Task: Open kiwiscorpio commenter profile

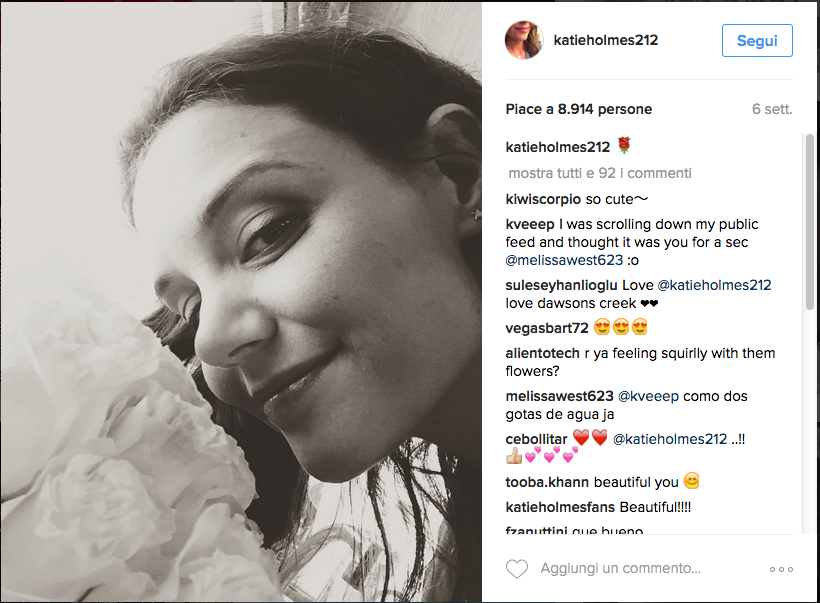Action: (543, 199)
